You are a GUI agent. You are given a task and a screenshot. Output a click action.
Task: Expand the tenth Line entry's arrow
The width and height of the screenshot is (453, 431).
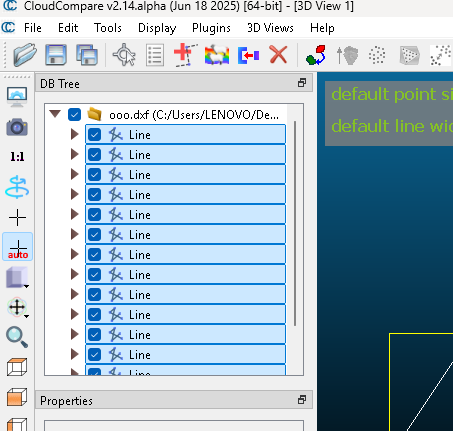(x=75, y=315)
